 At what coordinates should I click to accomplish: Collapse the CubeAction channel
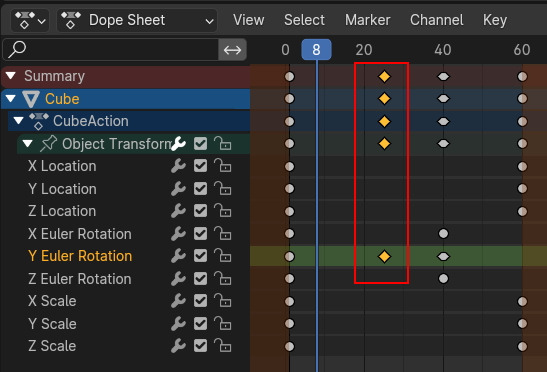18,121
